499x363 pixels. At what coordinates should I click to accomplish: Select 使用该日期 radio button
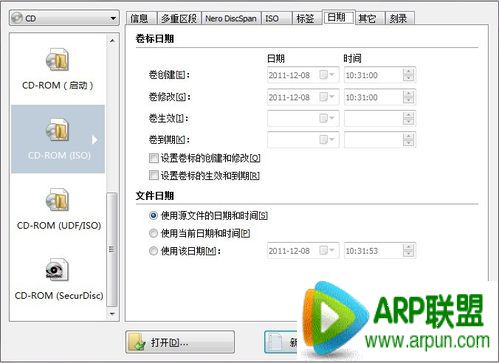tap(153, 251)
